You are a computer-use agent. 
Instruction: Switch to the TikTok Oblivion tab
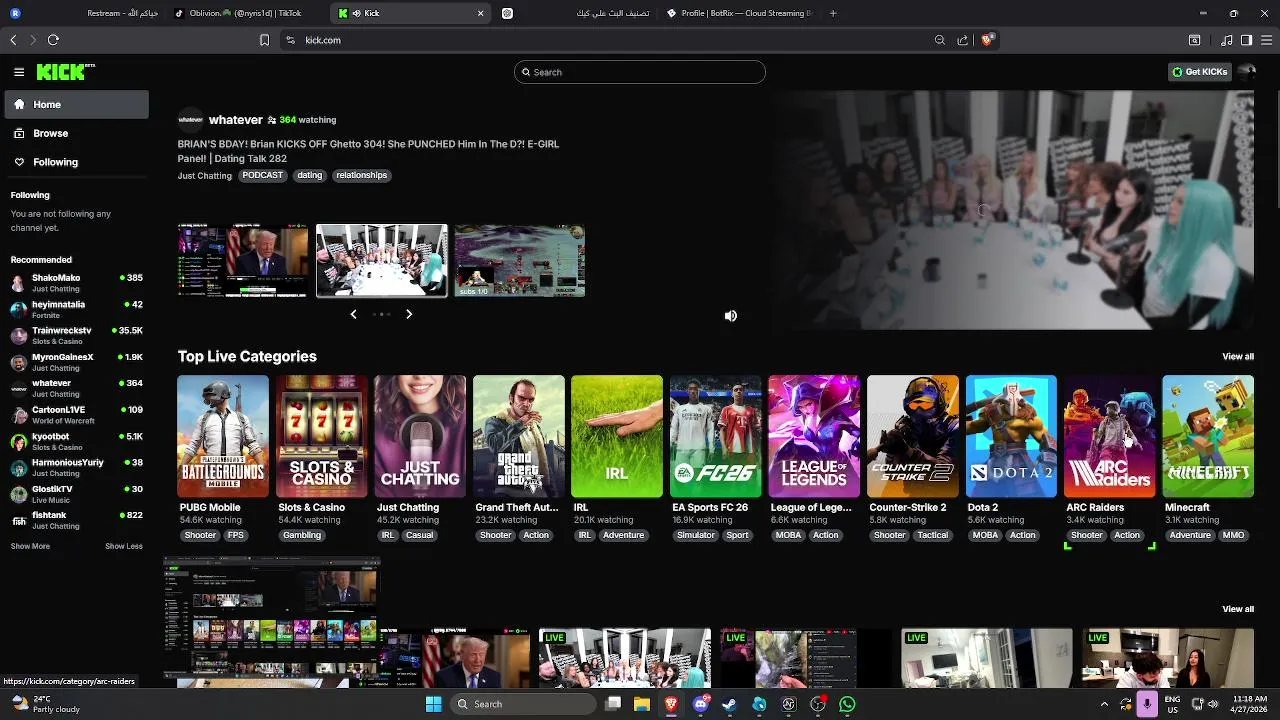click(x=245, y=13)
